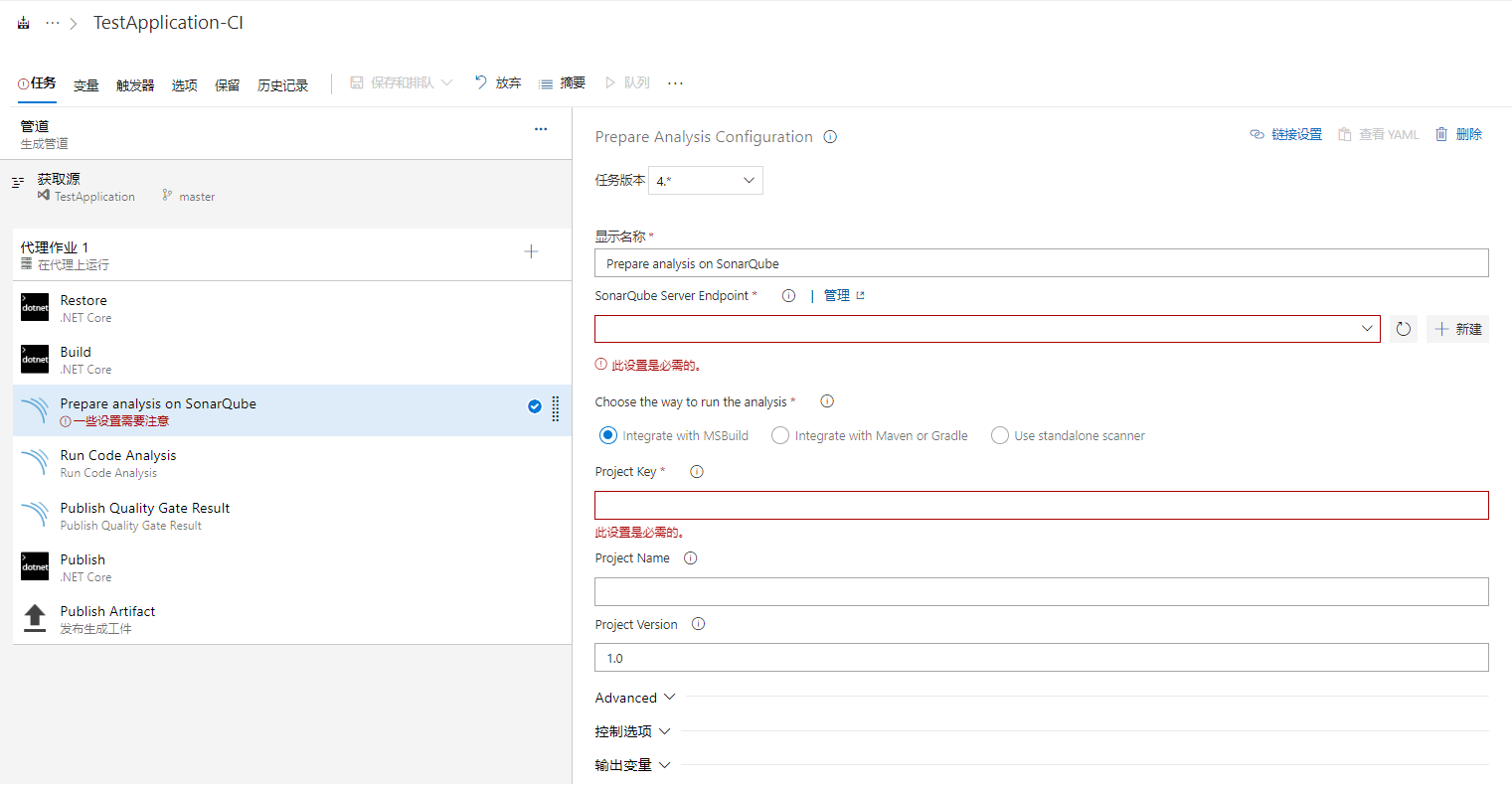Expand the 输出变量 section
The image size is (1512, 788).
point(633,765)
